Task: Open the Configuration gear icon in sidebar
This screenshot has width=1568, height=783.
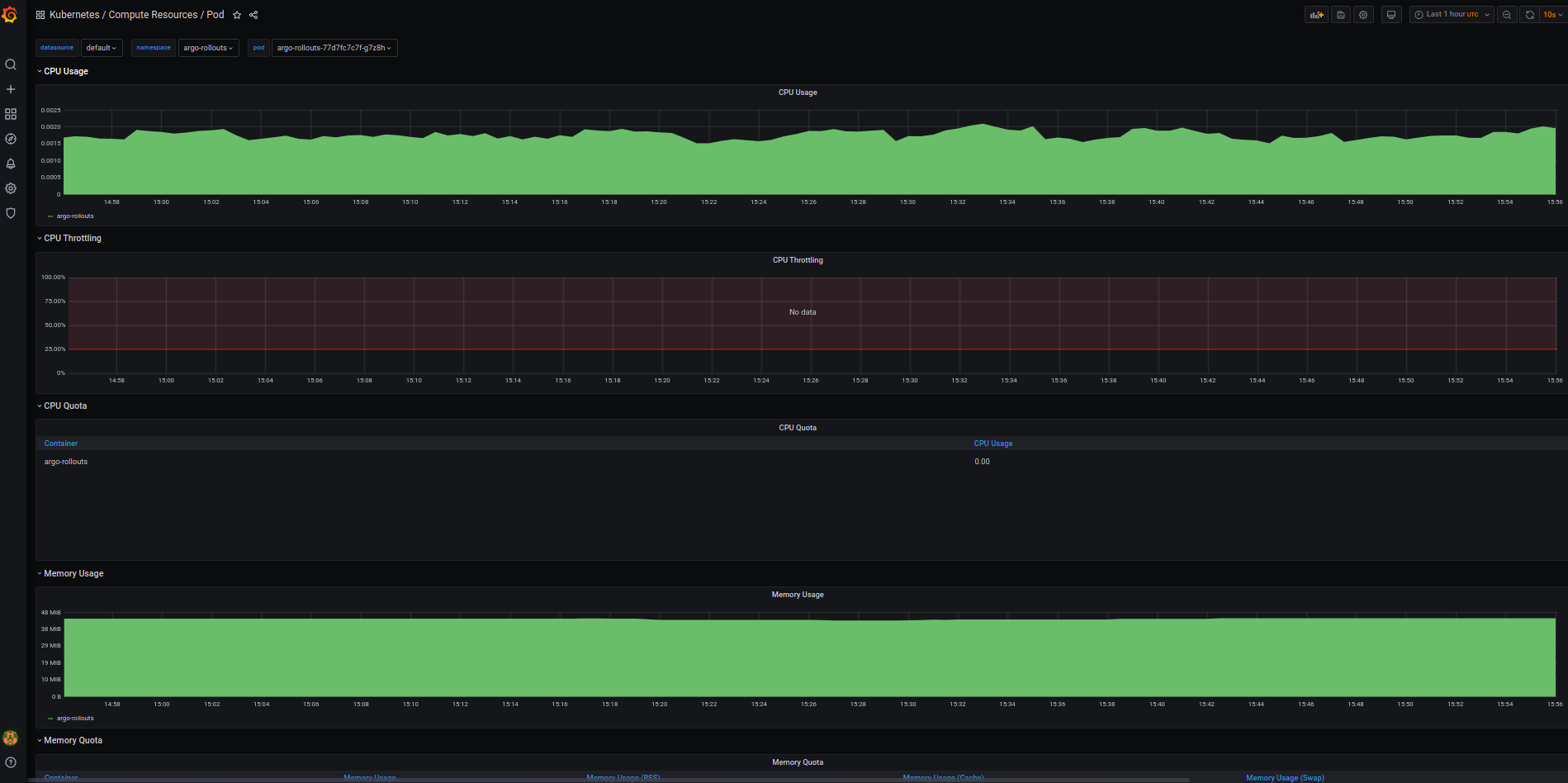Action: coord(11,188)
